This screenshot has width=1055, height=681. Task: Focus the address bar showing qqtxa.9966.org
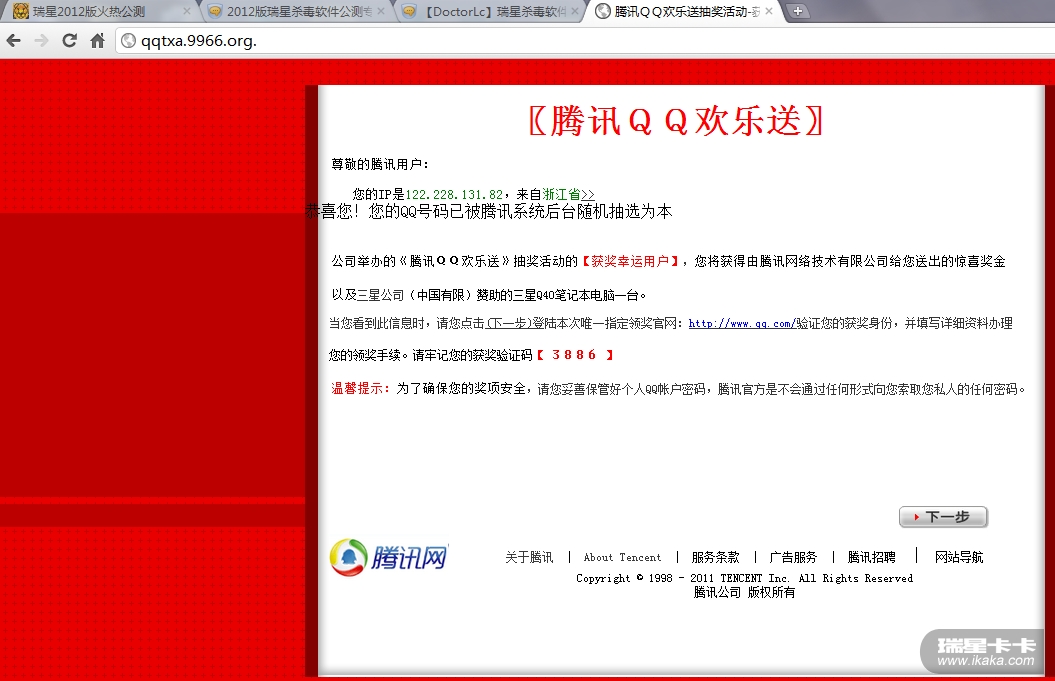pos(585,41)
